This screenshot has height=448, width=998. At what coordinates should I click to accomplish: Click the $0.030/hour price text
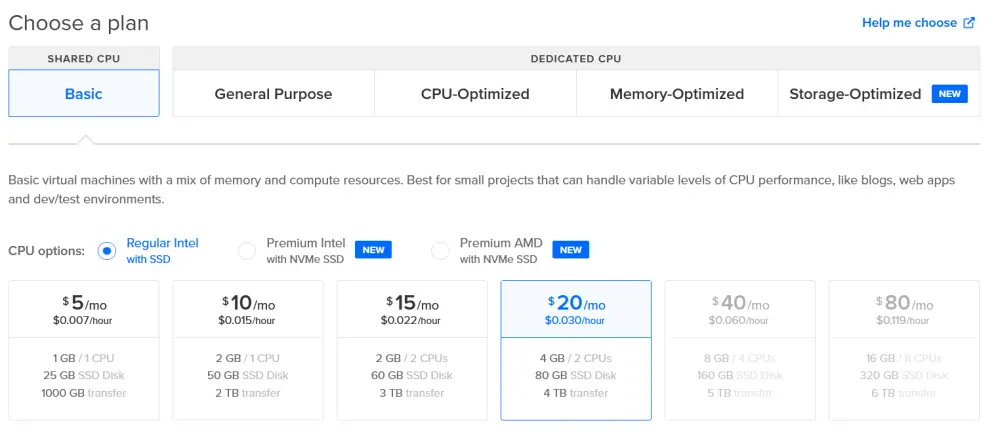point(575,321)
